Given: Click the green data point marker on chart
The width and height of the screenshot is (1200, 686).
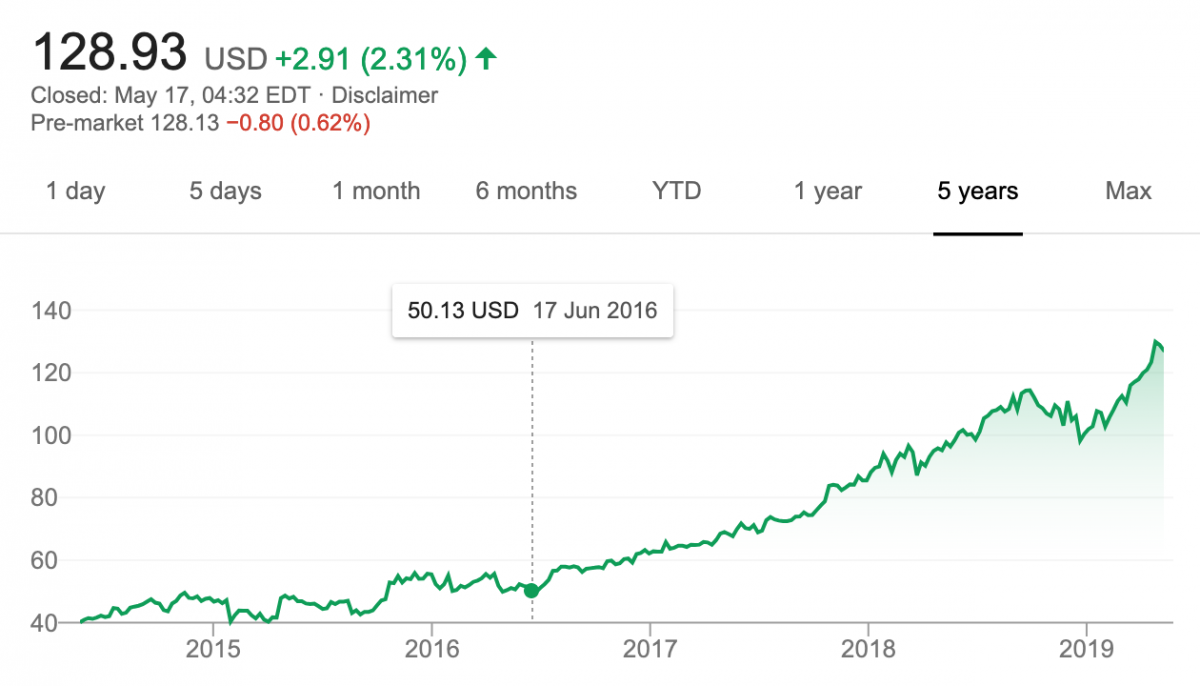Looking at the screenshot, I should pos(532,590).
